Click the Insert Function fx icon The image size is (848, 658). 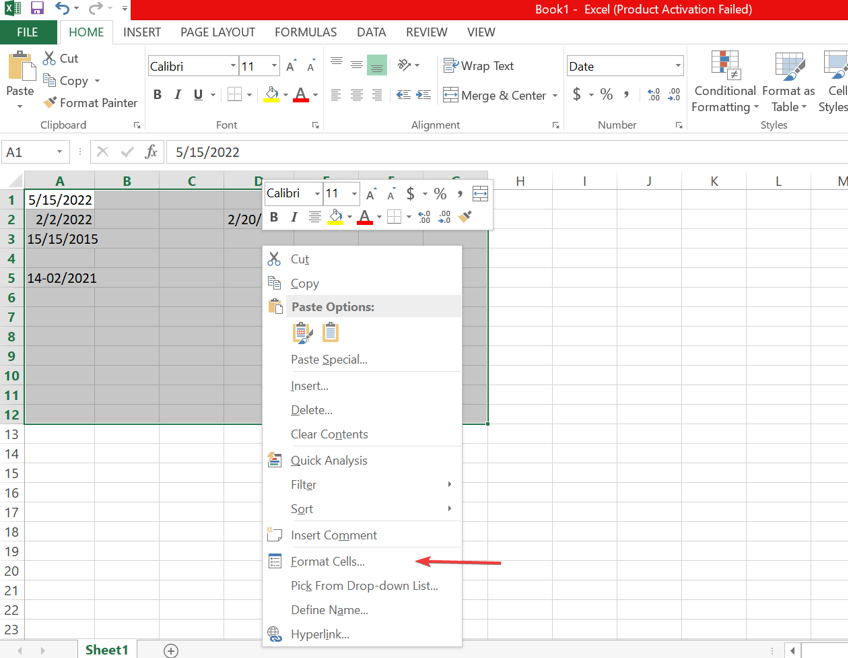[x=151, y=152]
